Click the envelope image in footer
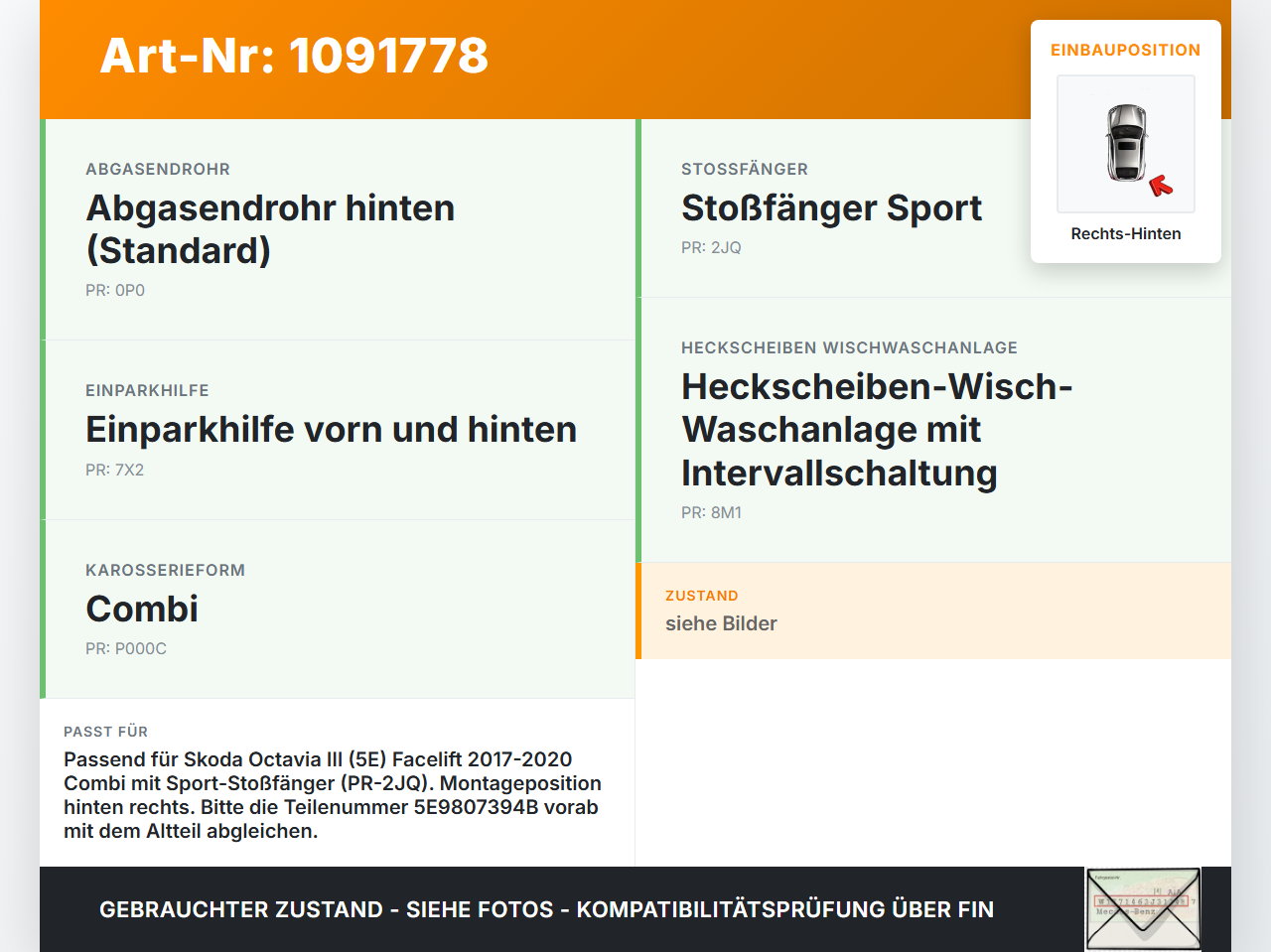This screenshot has width=1271, height=952. [x=1143, y=909]
